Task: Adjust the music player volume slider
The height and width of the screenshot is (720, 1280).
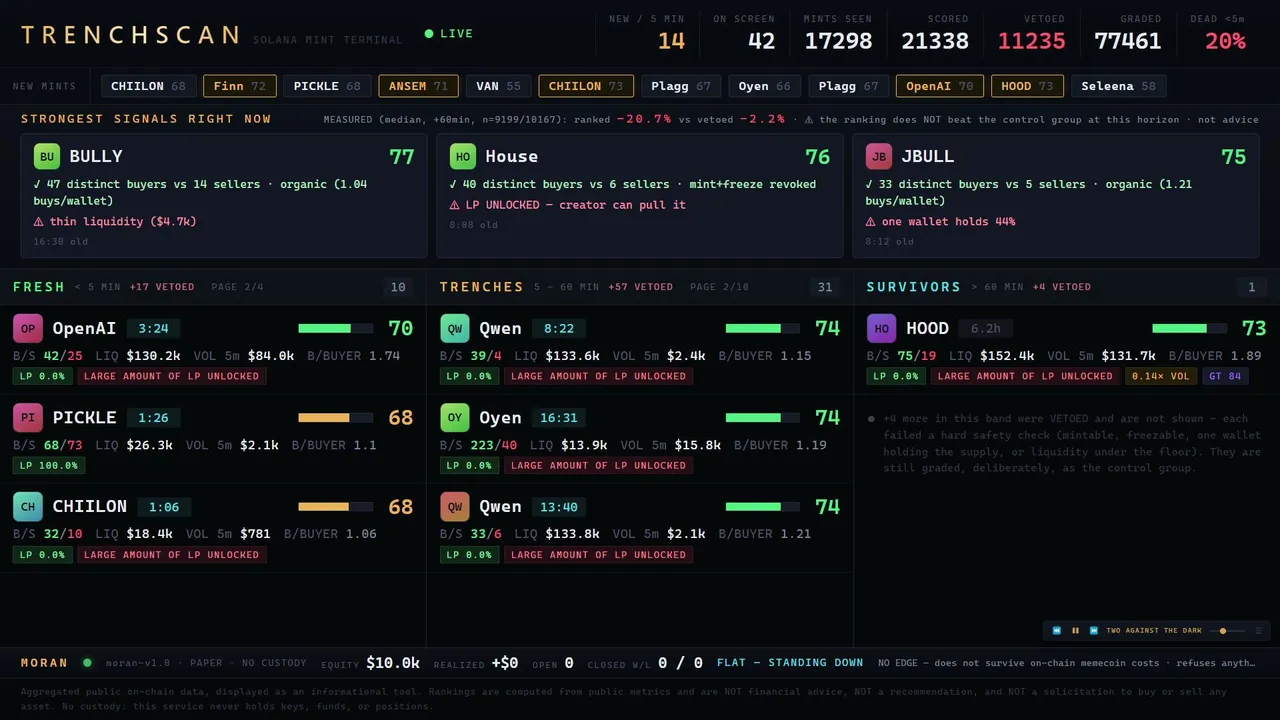Action: 1227,631
